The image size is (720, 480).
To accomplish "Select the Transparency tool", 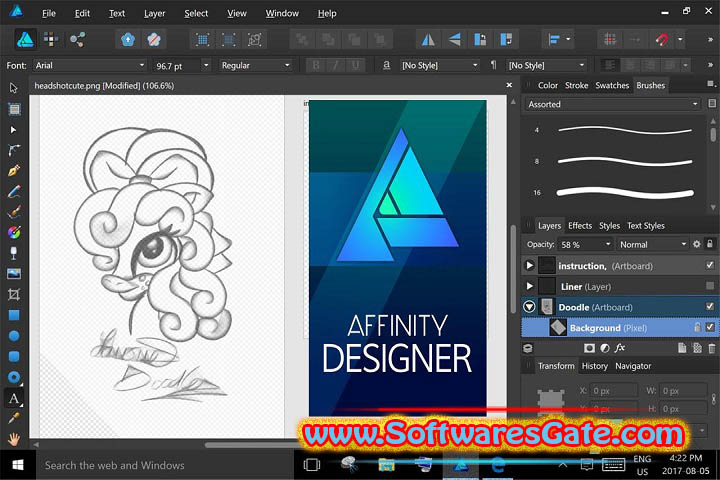I will [x=14, y=253].
